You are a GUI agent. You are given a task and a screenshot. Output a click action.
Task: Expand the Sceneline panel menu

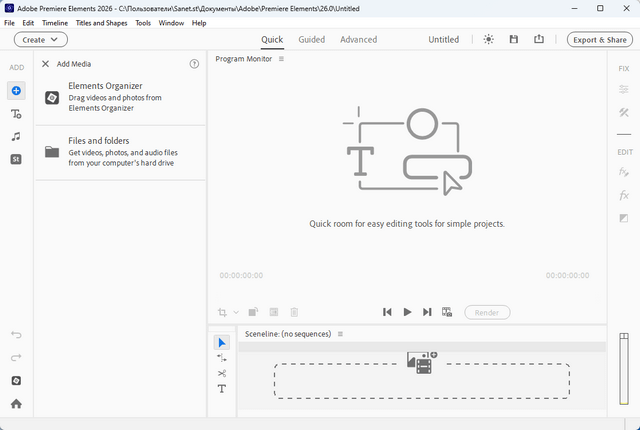340,334
